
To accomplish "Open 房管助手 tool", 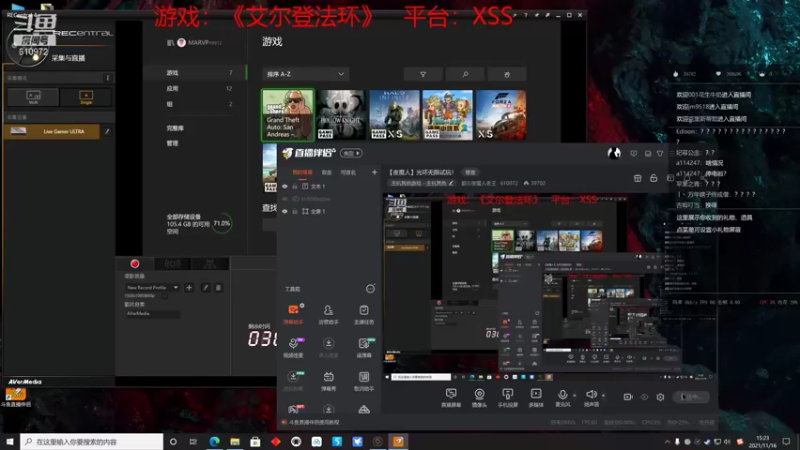I will click(x=328, y=314).
